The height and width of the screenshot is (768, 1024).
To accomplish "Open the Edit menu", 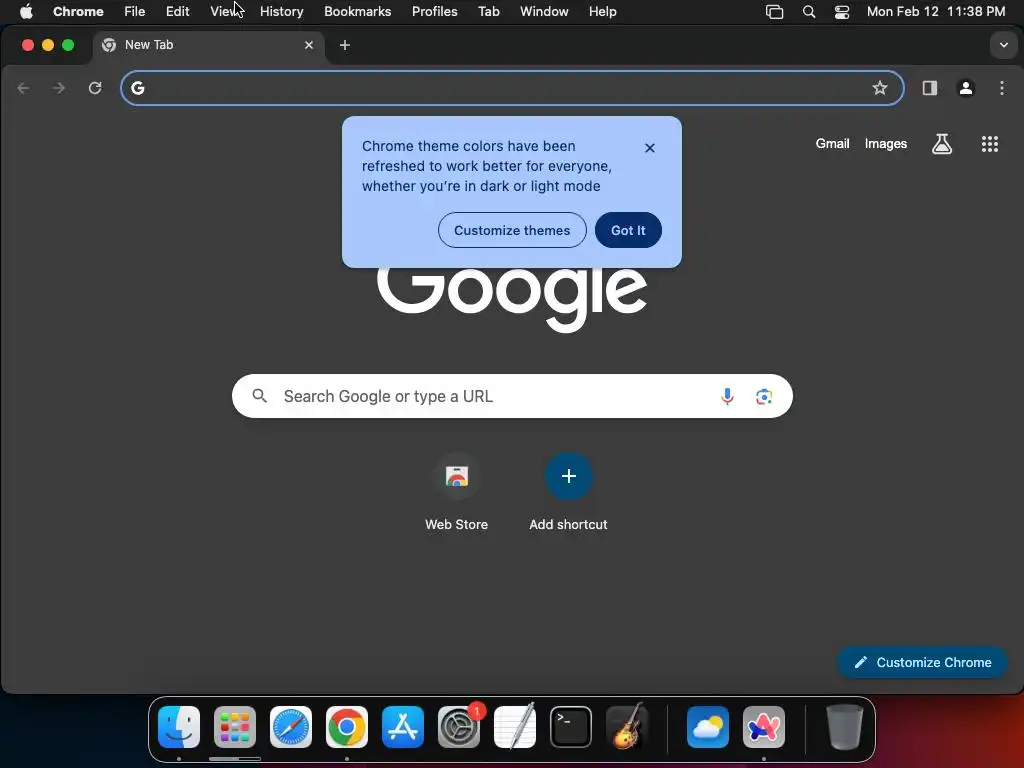I will [178, 12].
